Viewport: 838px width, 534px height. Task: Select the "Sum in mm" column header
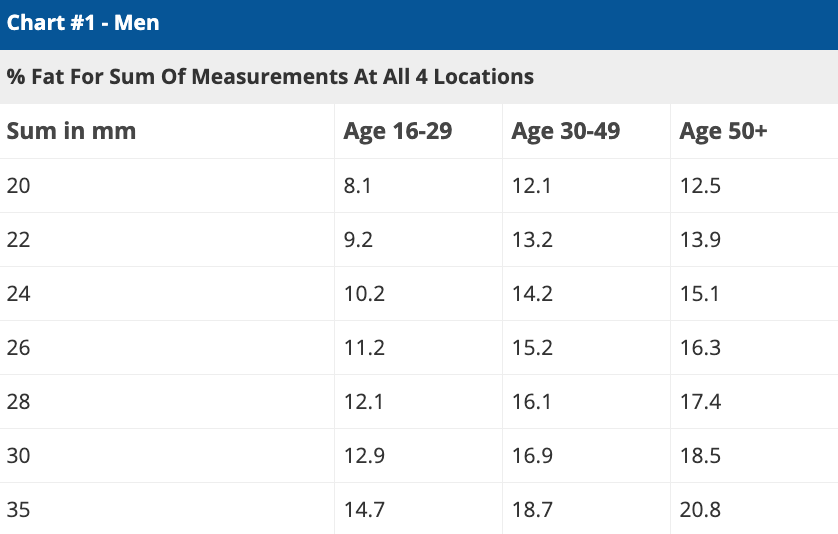pos(71,131)
